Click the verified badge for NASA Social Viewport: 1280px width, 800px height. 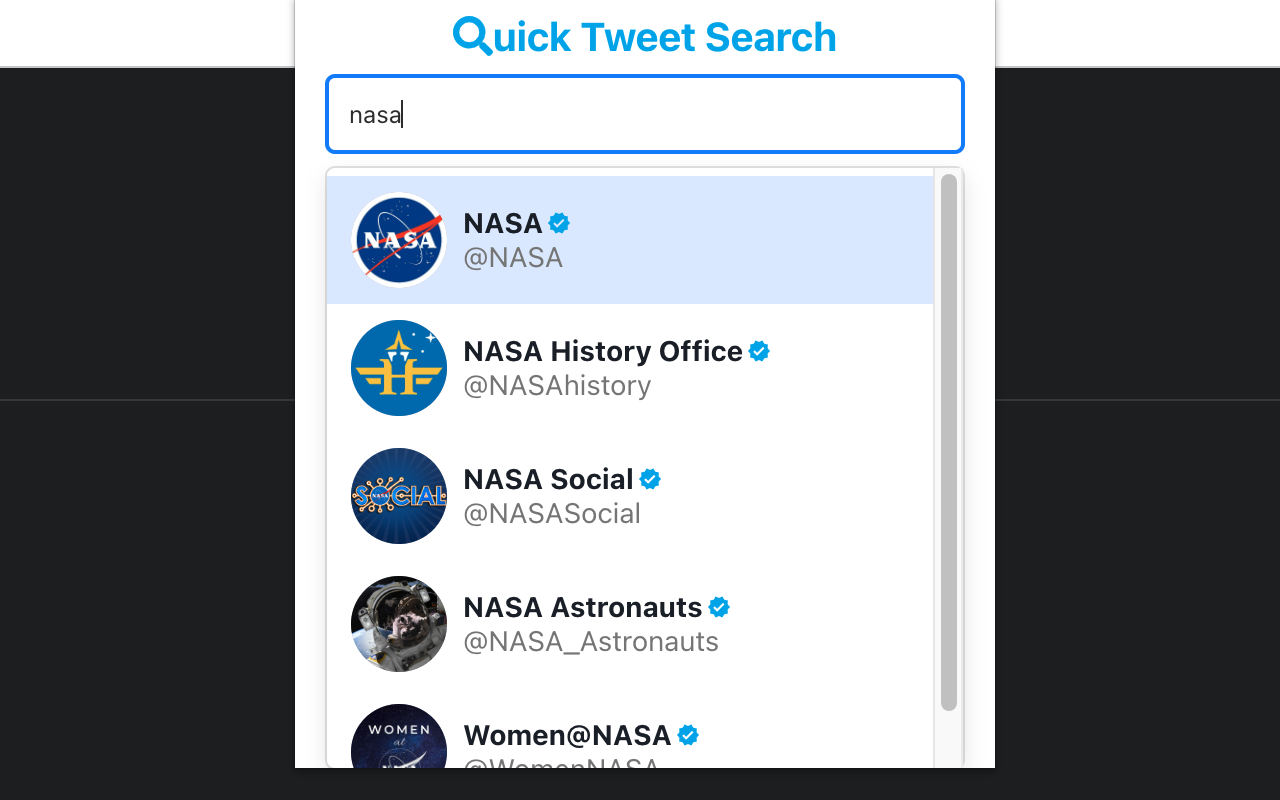coord(651,478)
